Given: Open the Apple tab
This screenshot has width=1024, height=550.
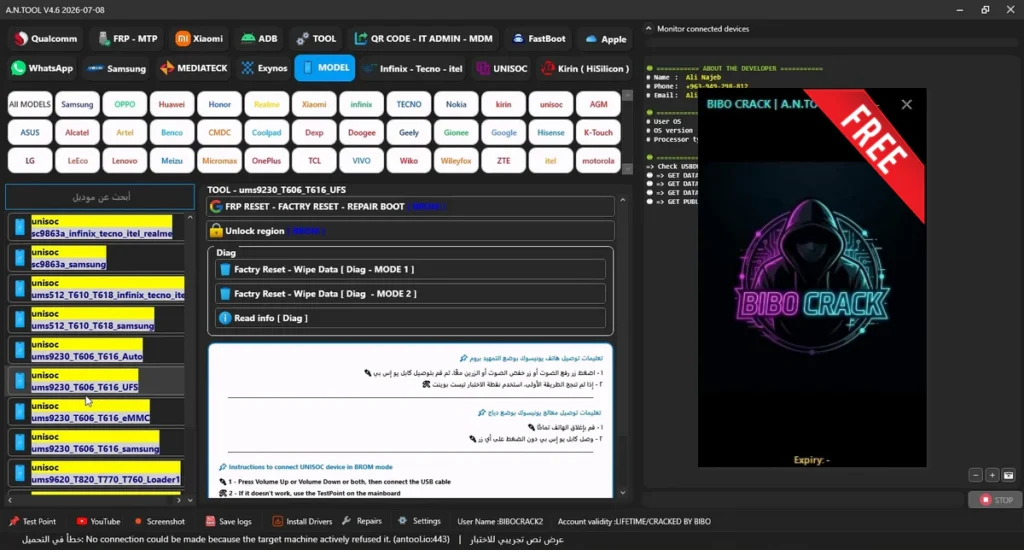Looking at the screenshot, I should (606, 39).
